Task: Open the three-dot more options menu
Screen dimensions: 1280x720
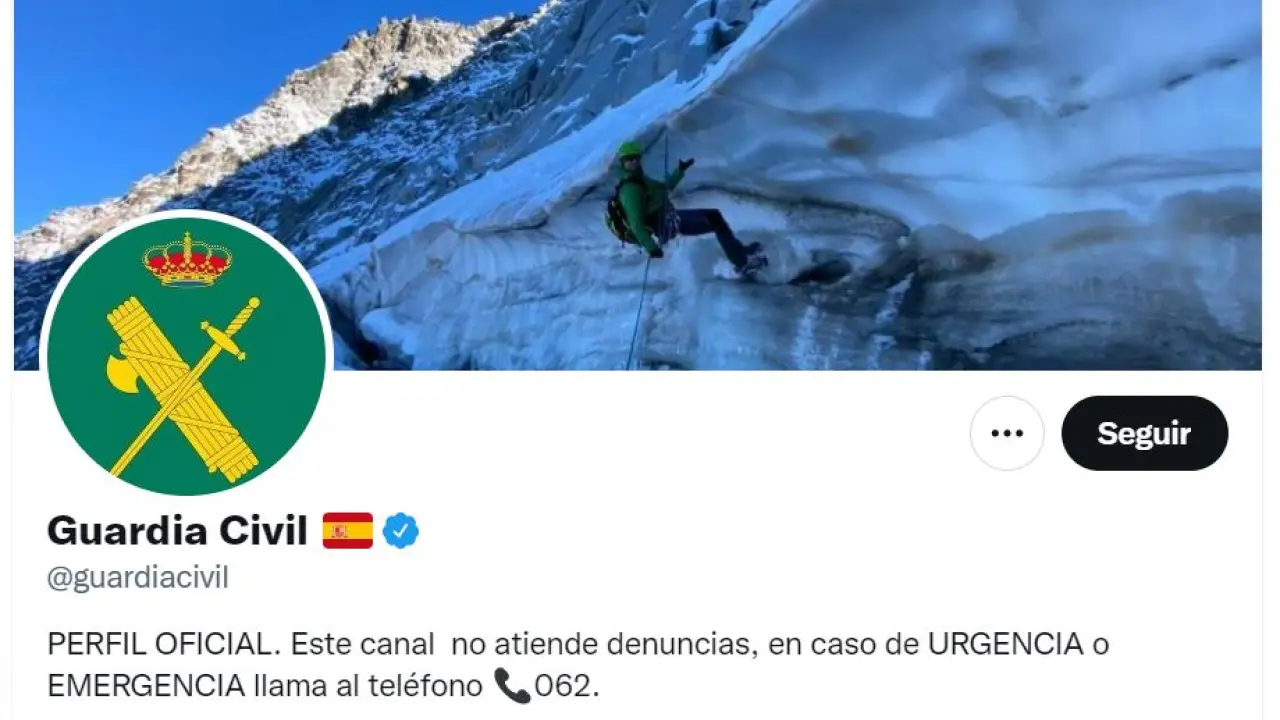Action: click(x=1007, y=433)
